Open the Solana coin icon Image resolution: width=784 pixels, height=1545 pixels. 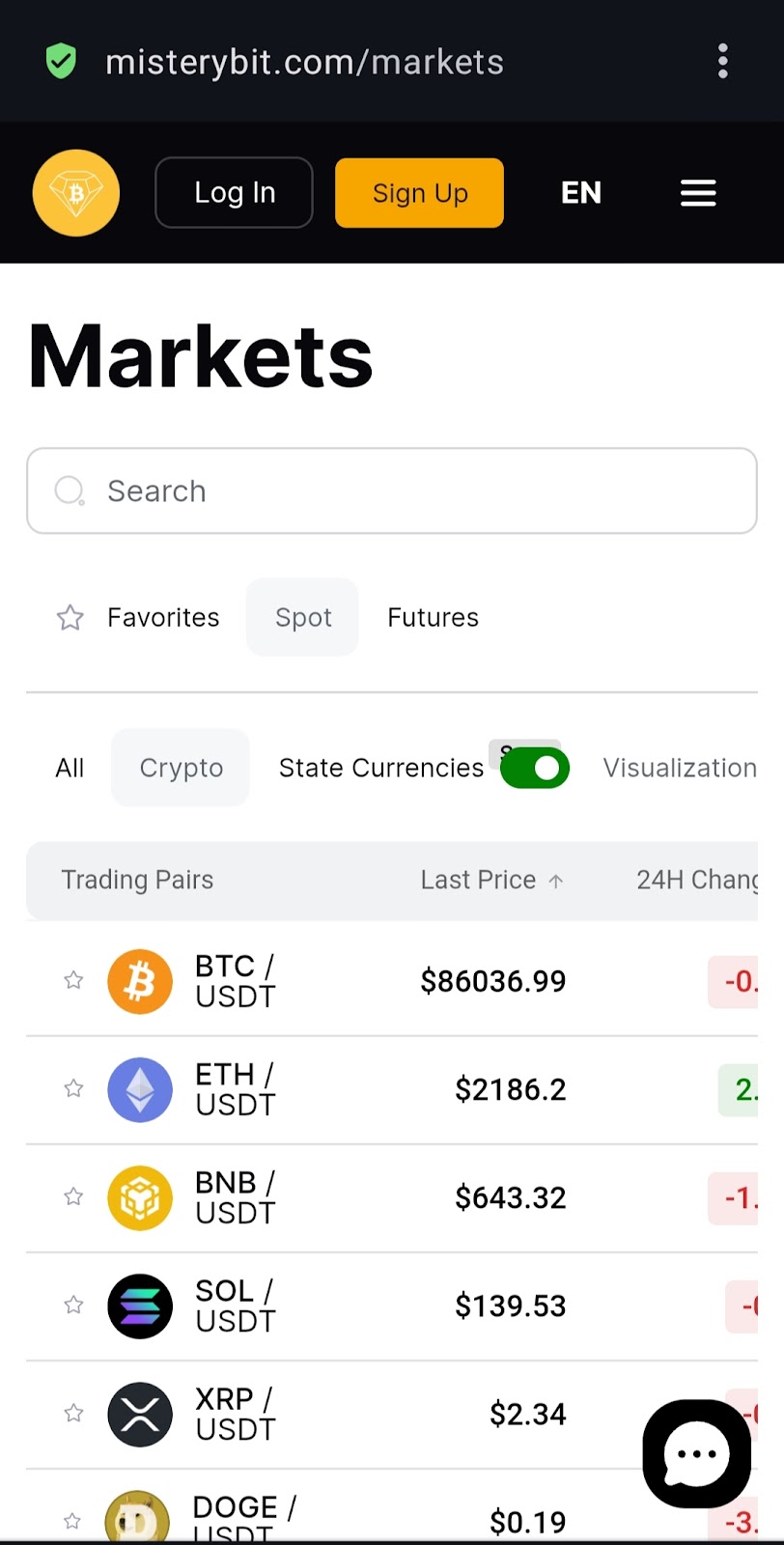point(140,1306)
